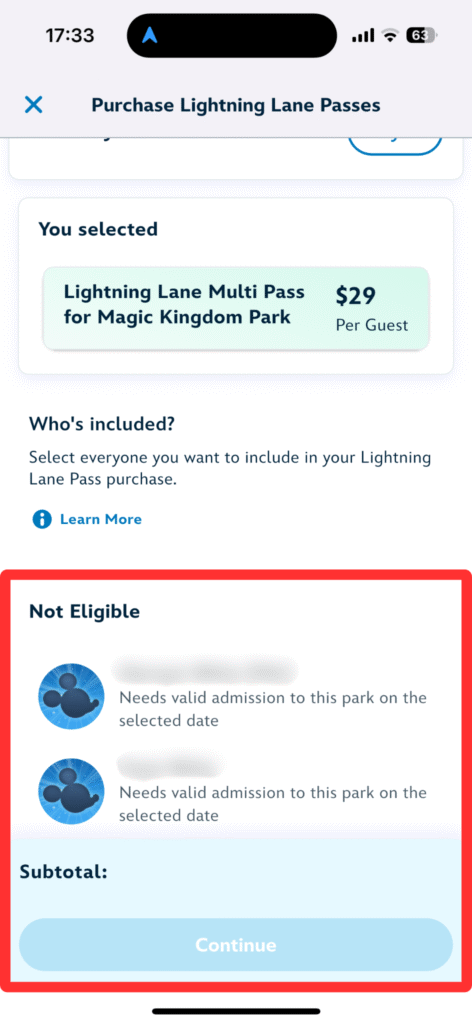Image resolution: width=472 pixels, height=1024 pixels.
Task: Tap the $29 Per Guest price
Action: (372, 308)
